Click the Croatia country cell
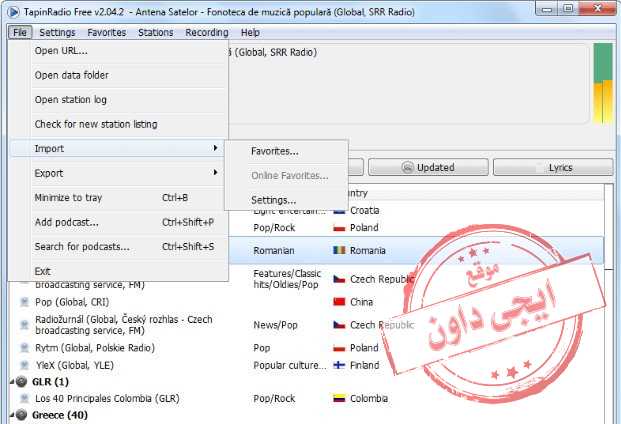621x424 pixels. (364, 211)
